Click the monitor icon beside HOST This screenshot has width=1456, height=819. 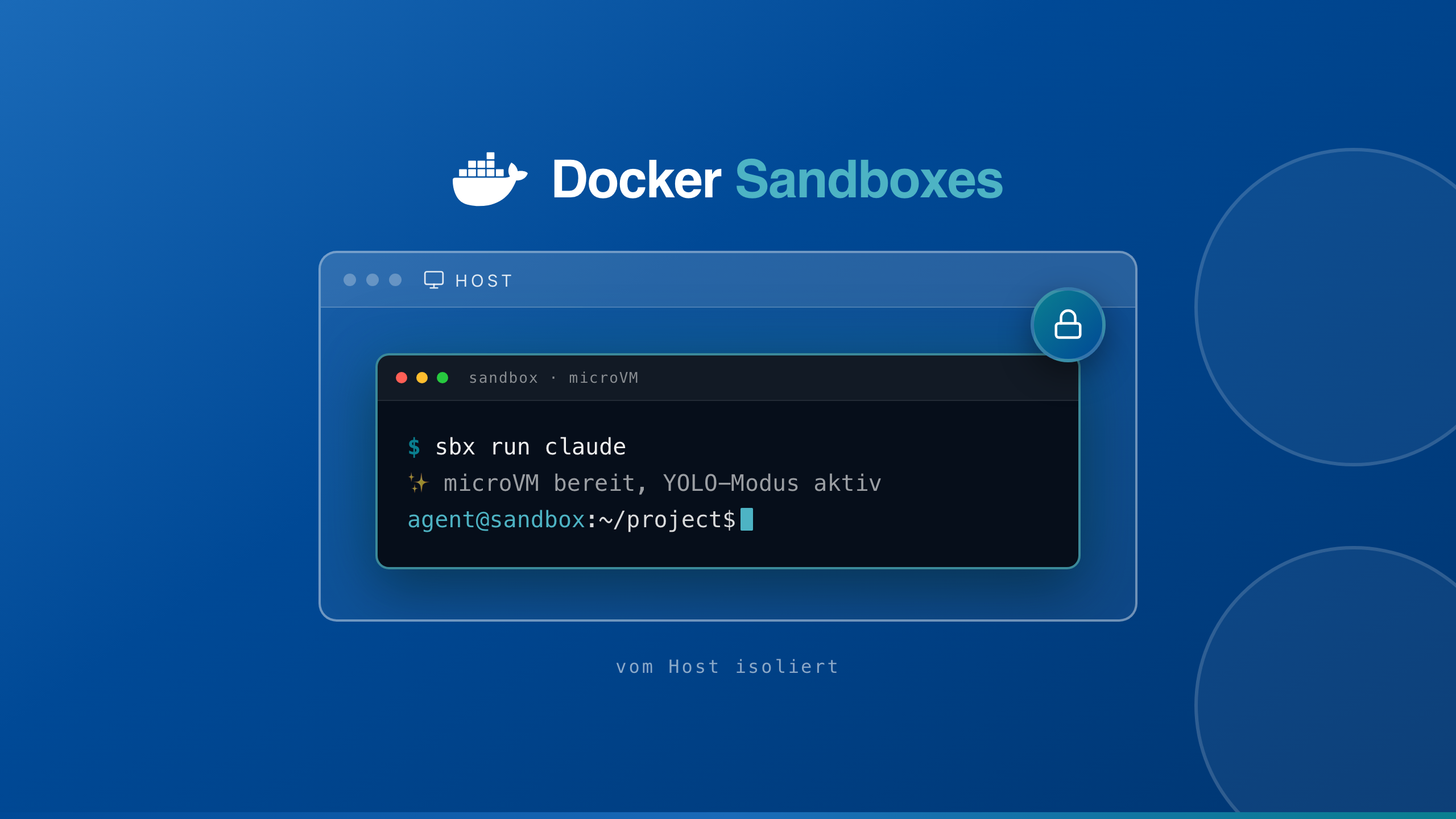pyautogui.click(x=434, y=280)
